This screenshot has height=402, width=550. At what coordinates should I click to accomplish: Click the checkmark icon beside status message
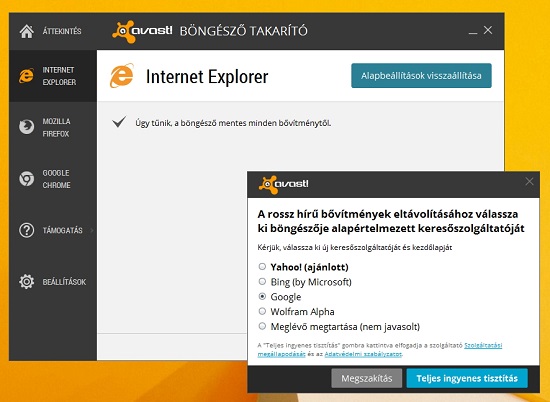point(119,122)
